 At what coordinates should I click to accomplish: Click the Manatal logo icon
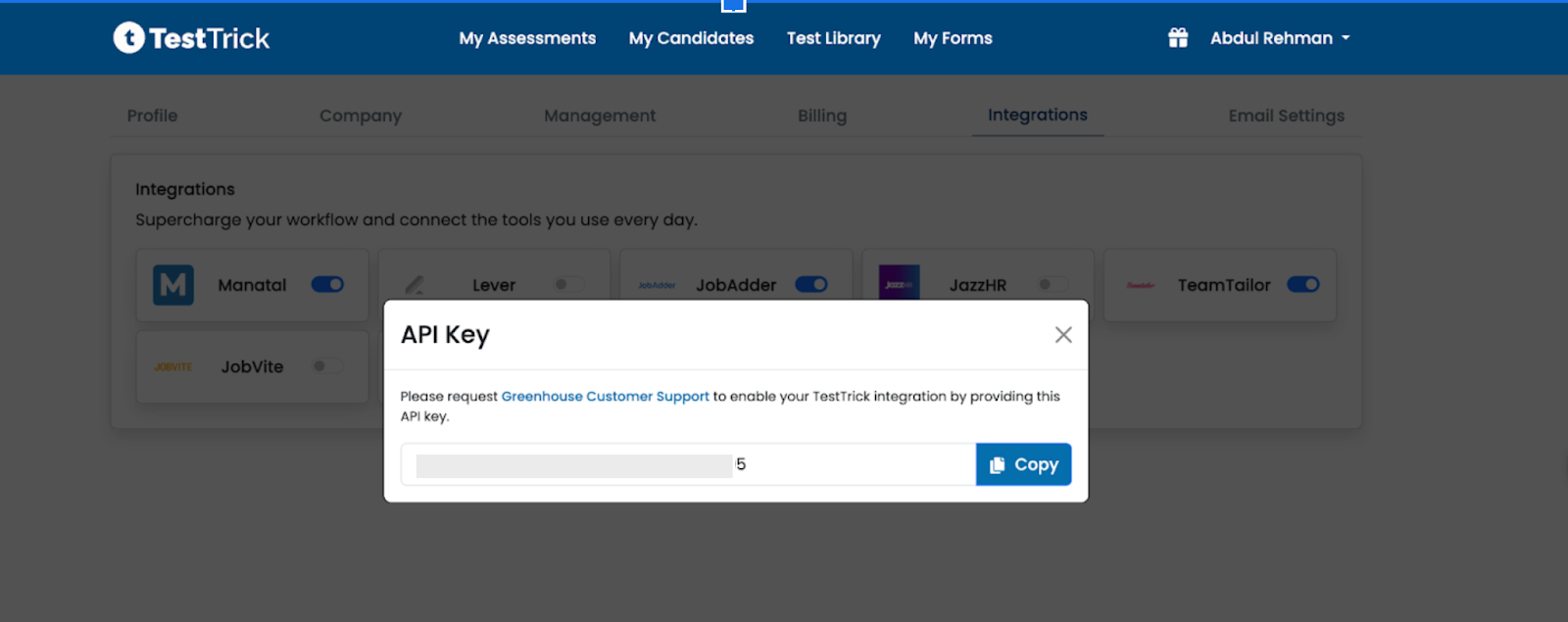pyautogui.click(x=173, y=285)
